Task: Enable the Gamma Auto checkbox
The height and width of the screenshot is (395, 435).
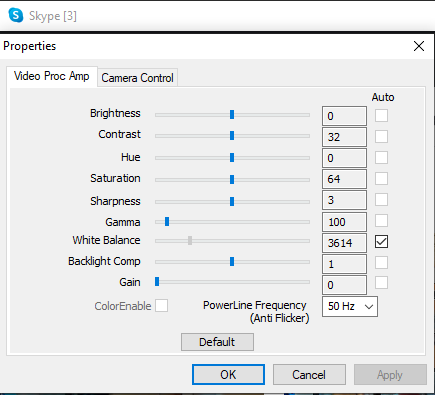Action: 381,220
